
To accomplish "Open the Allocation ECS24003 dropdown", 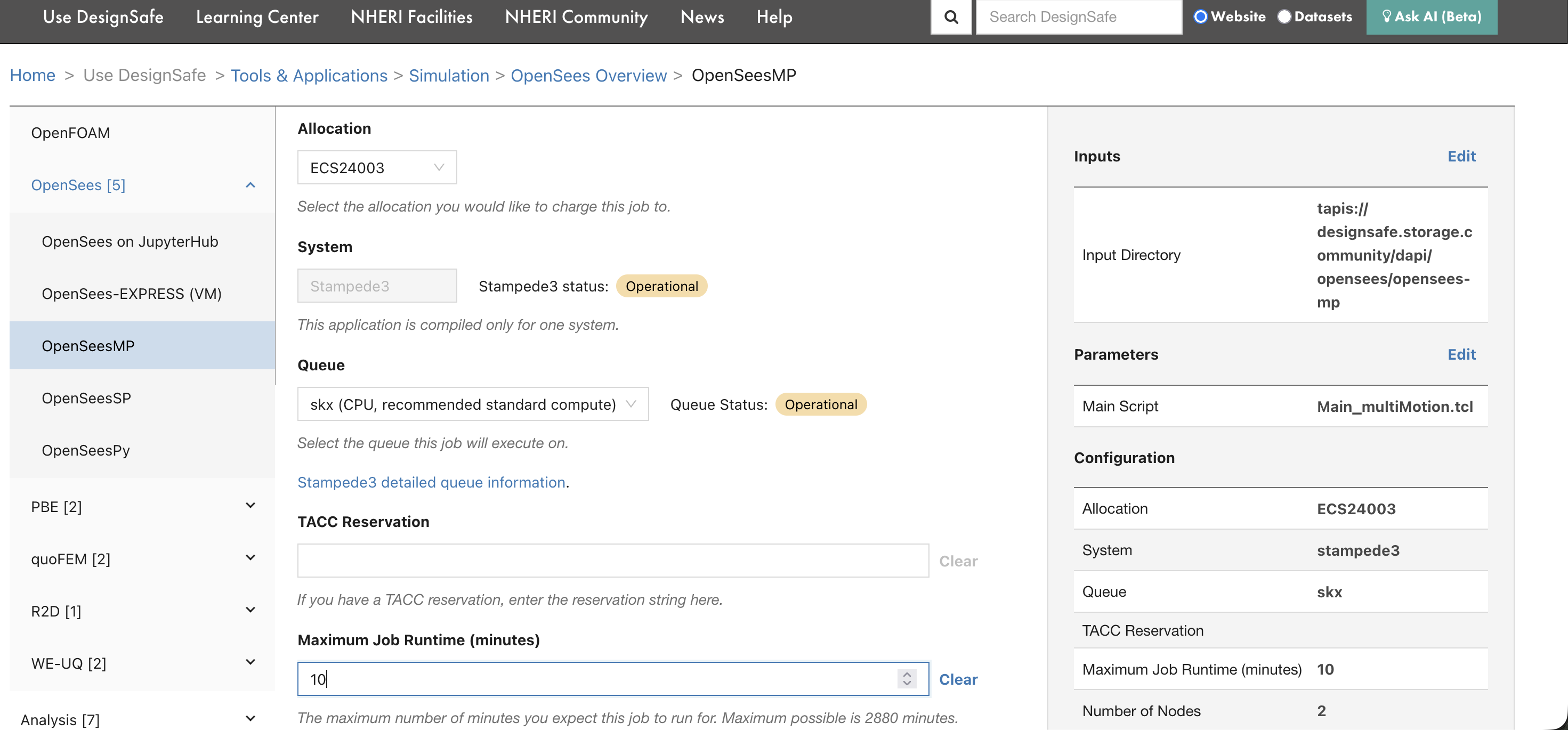I will (377, 167).
